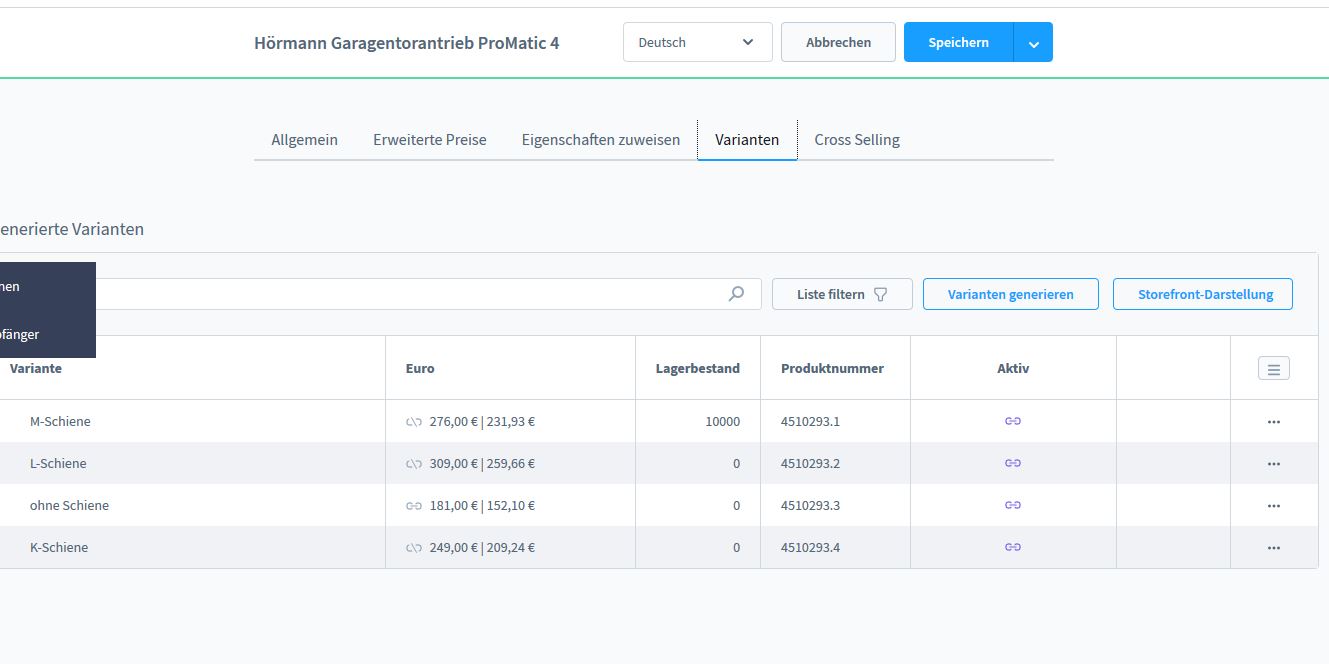The image size is (1329, 664).
Task: Toggle Aktiv inheritance link for ohne Schiene
Action: pos(1012,506)
